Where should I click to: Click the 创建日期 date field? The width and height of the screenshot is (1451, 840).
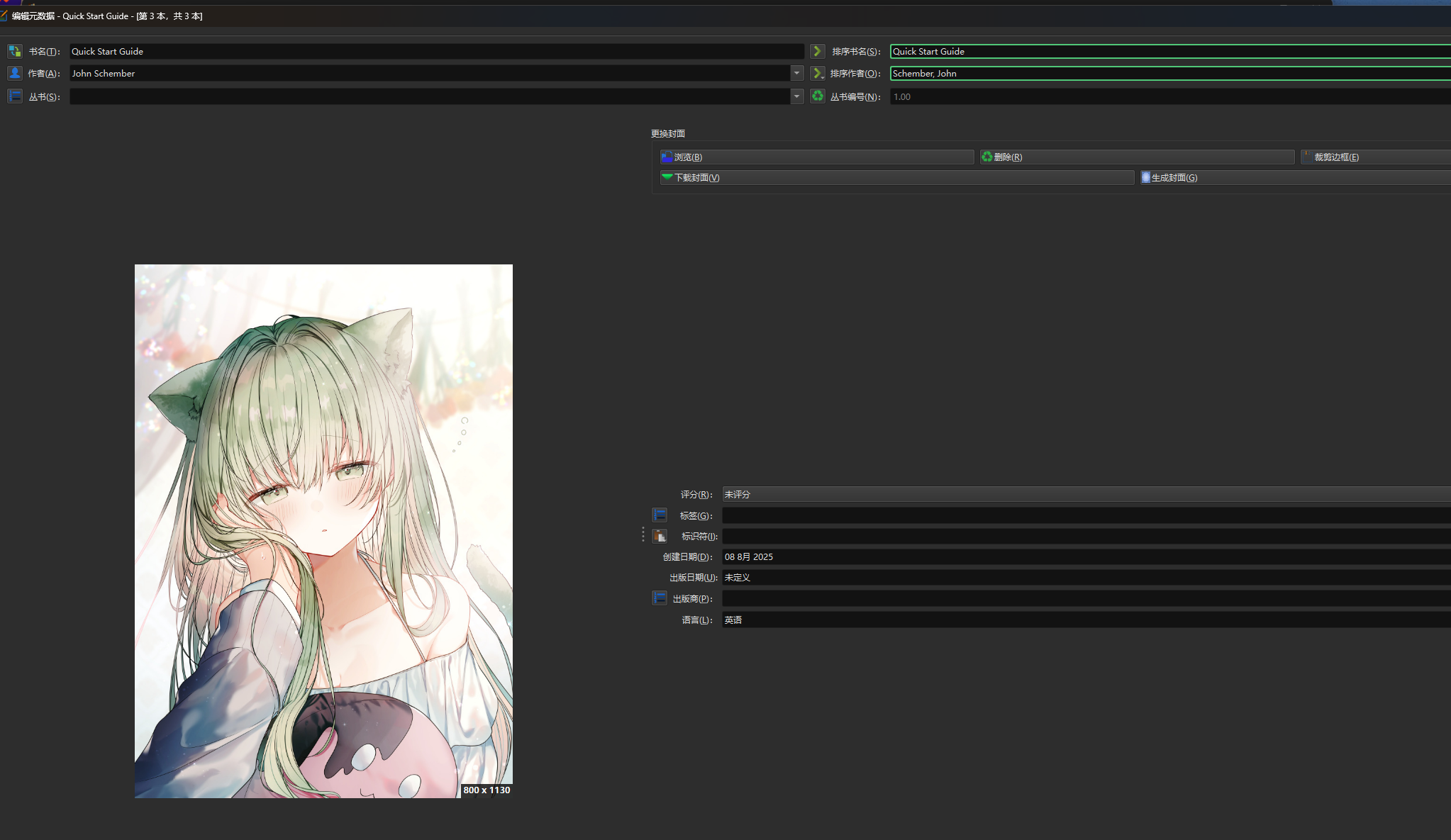(1085, 556)
